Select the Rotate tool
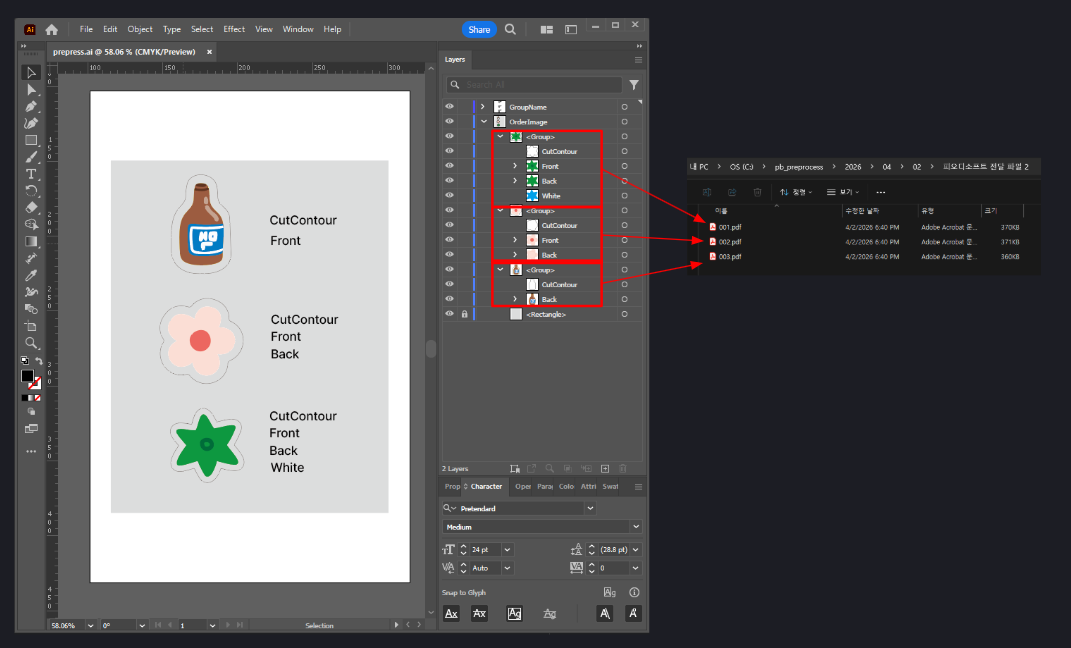 click(x=31, y=191)
